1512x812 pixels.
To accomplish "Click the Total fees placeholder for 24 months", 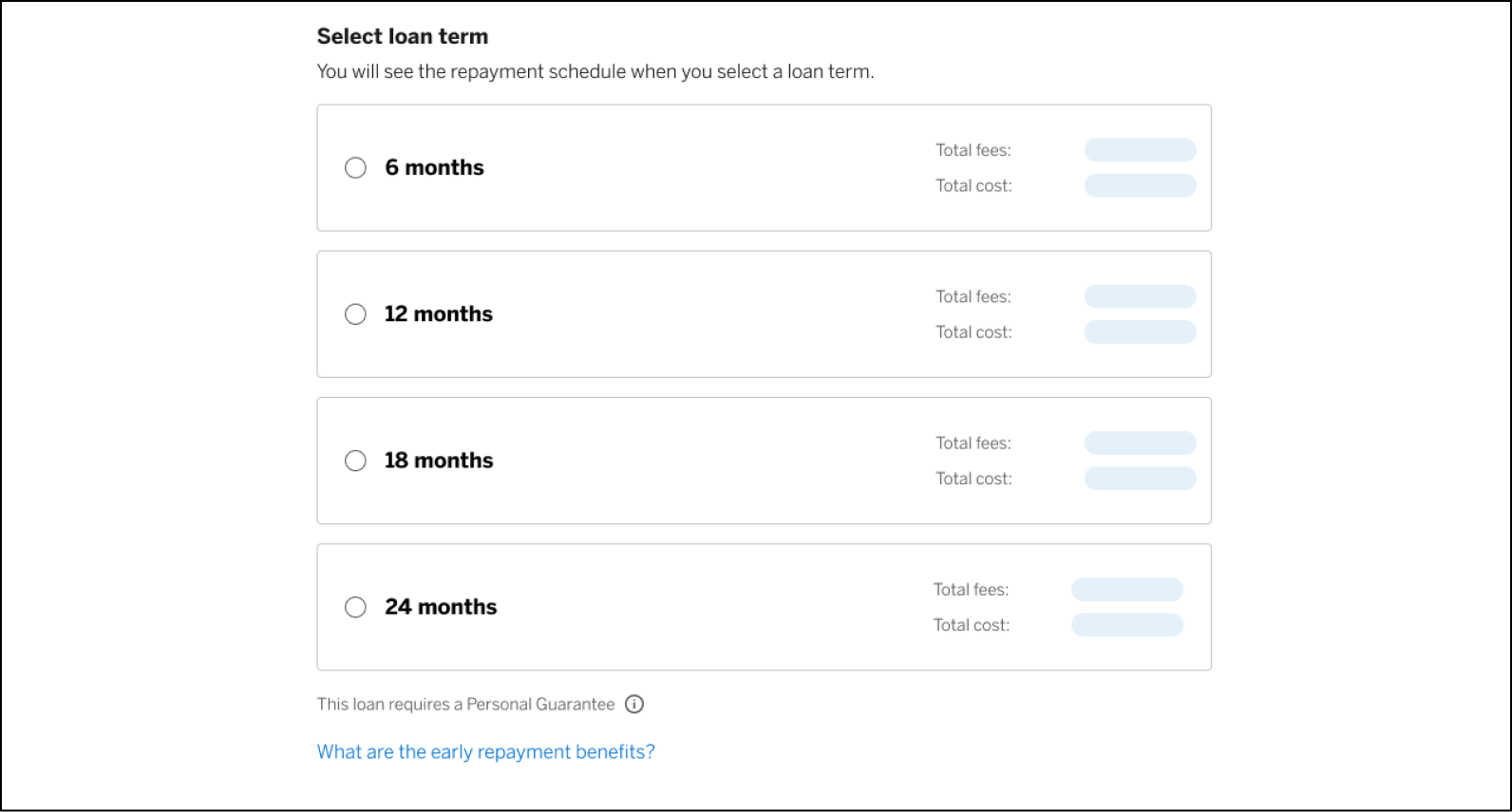I will point(1126,589).
